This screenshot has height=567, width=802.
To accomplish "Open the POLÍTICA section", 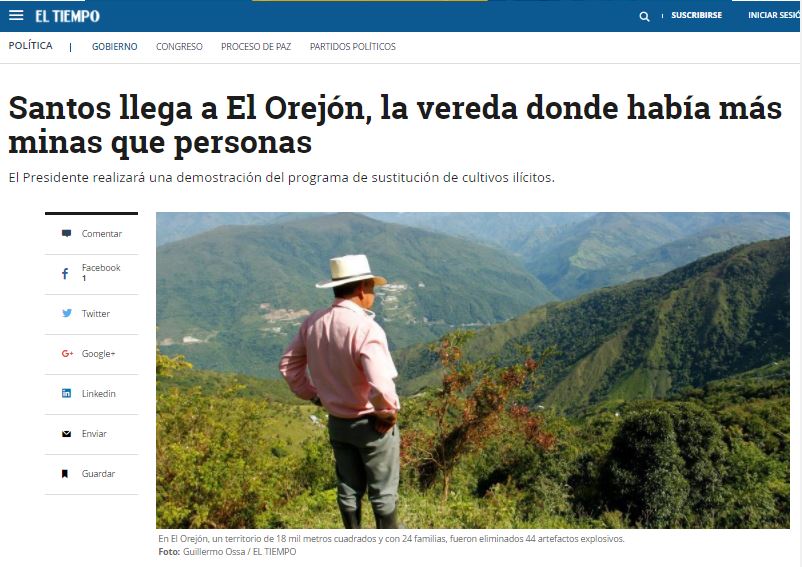I will (30, 46).
